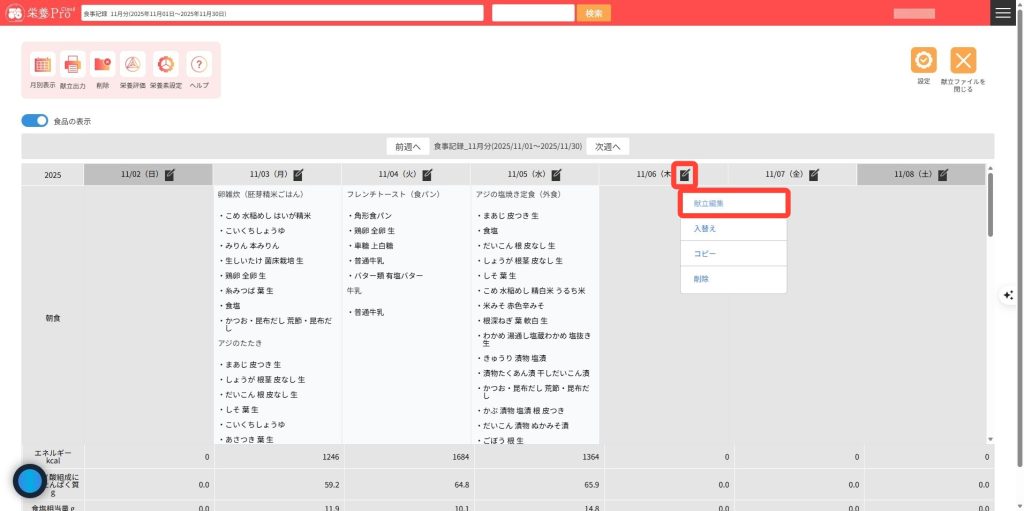Screen dimensions: 1024x511
Task: Go to next week (次週へ)
Action: (608, 147)
